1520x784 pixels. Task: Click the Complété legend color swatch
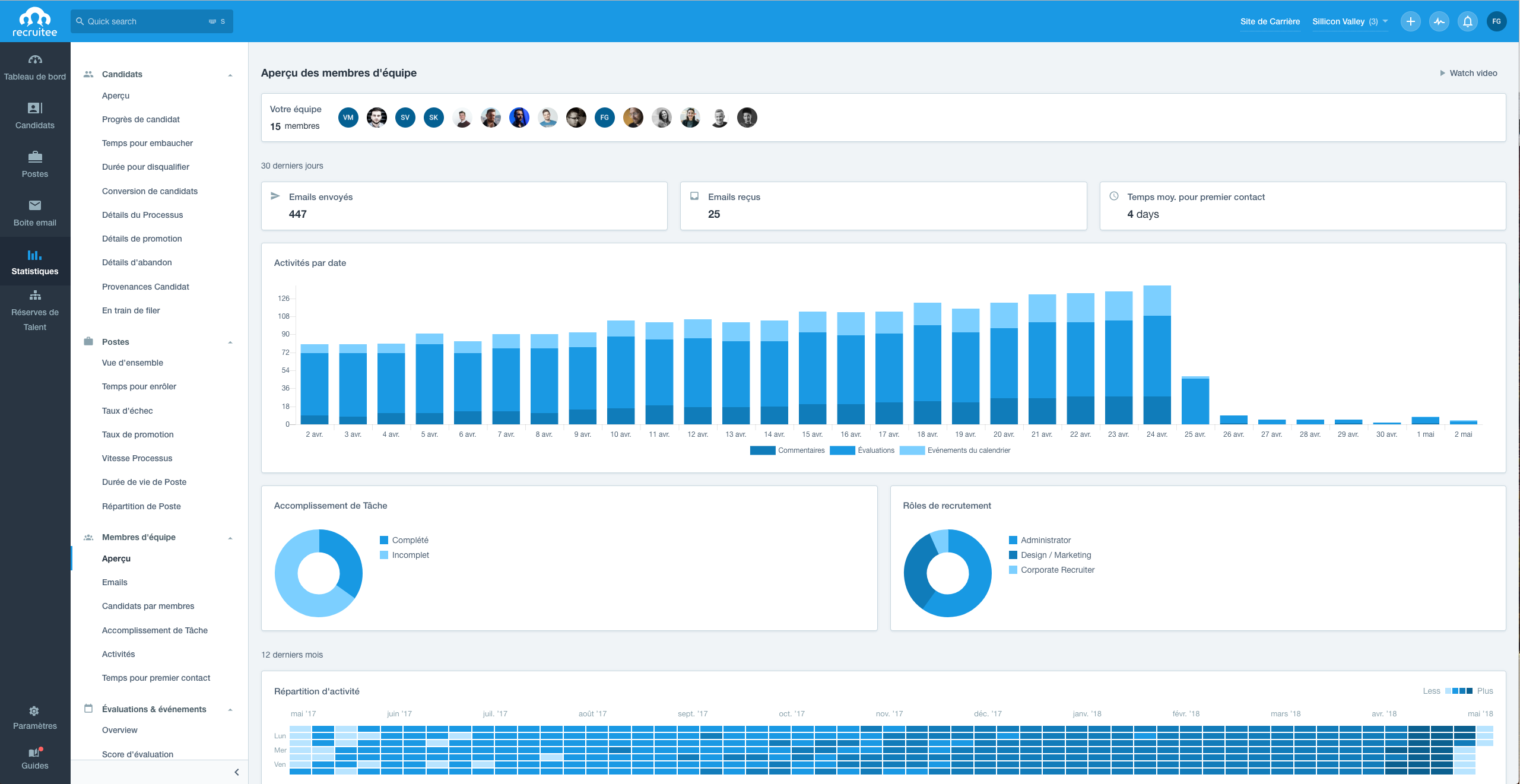coord(384,540)
